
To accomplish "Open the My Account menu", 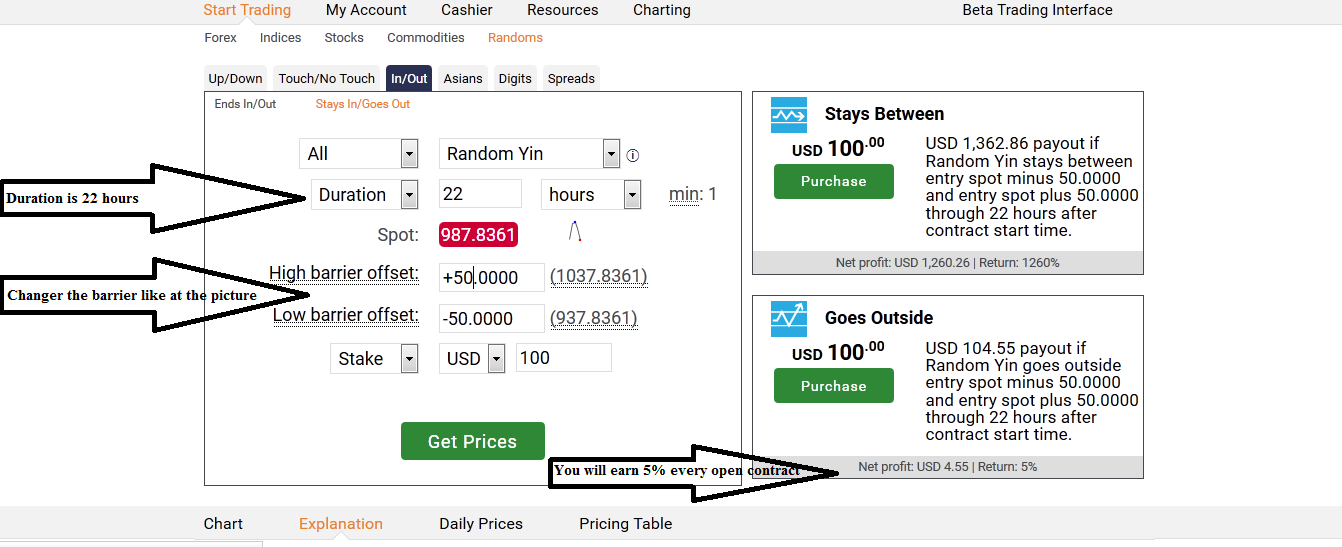I will [366, 10].
